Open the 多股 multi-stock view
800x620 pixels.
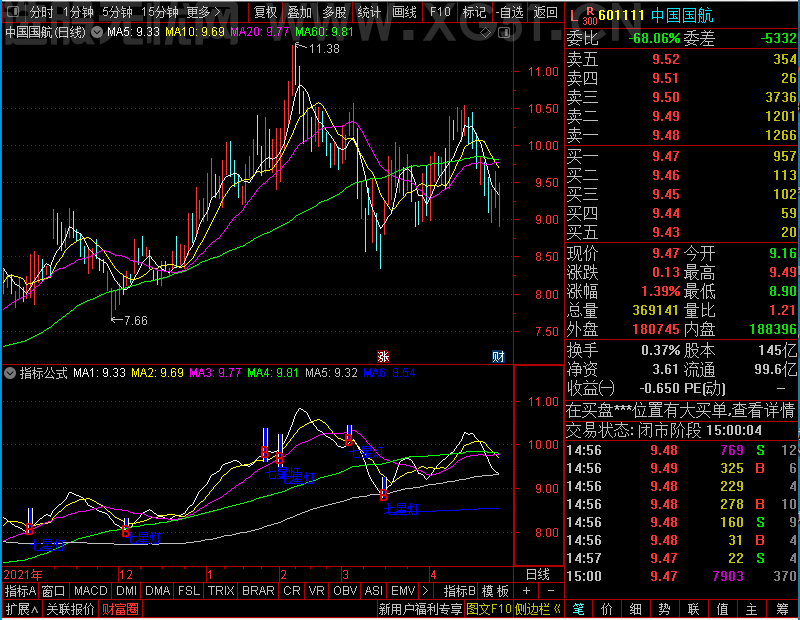(x=334, y=12)
